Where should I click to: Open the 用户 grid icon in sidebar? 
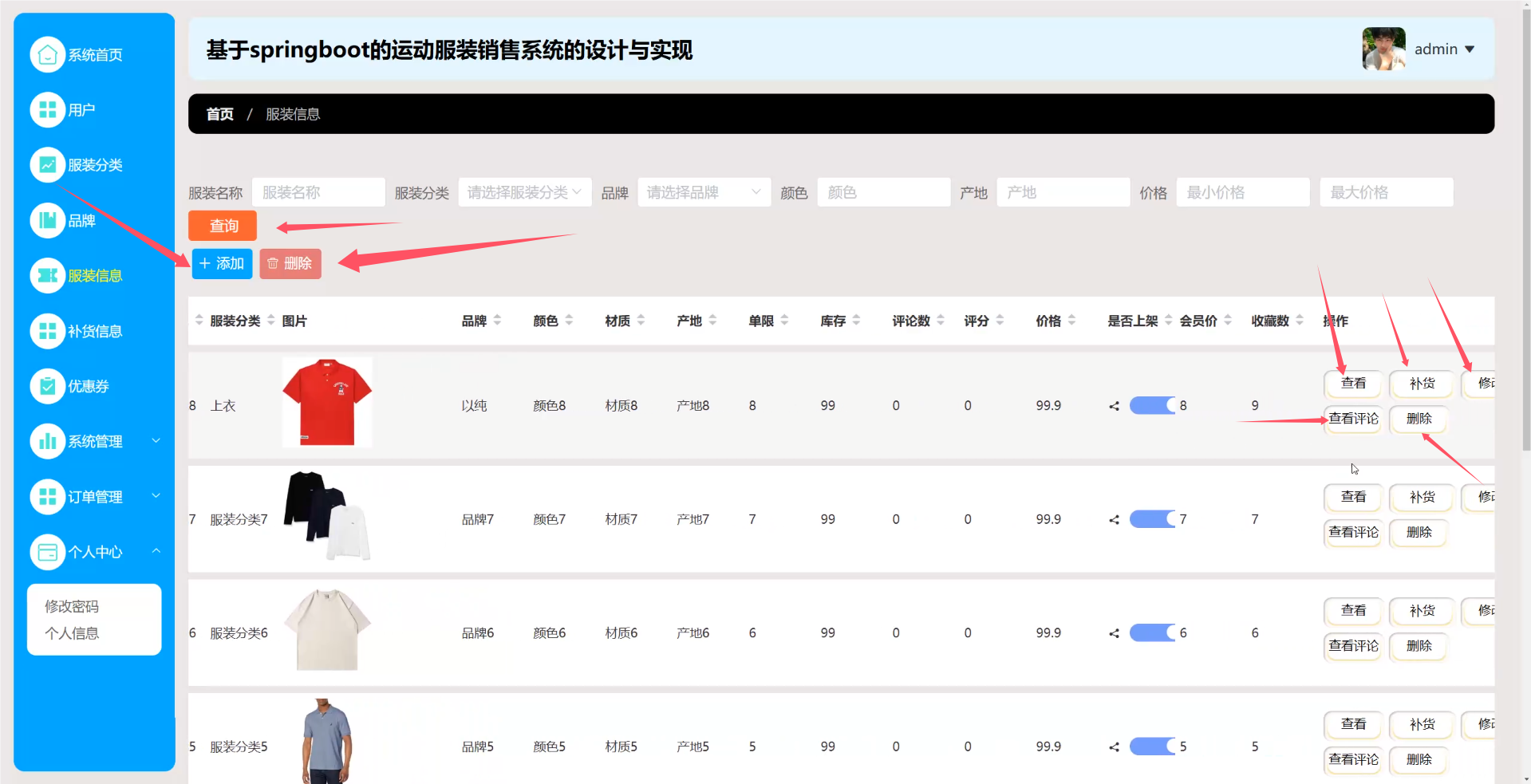pos(47,110)
